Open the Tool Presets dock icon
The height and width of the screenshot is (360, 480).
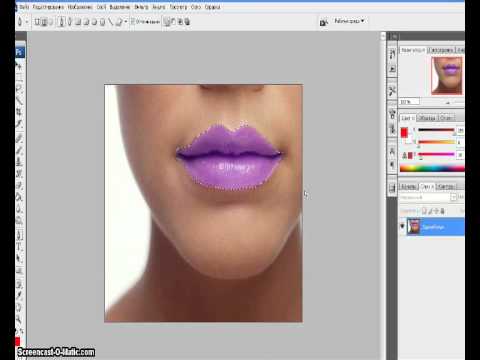pyautogui.click(x=392, y=91)
